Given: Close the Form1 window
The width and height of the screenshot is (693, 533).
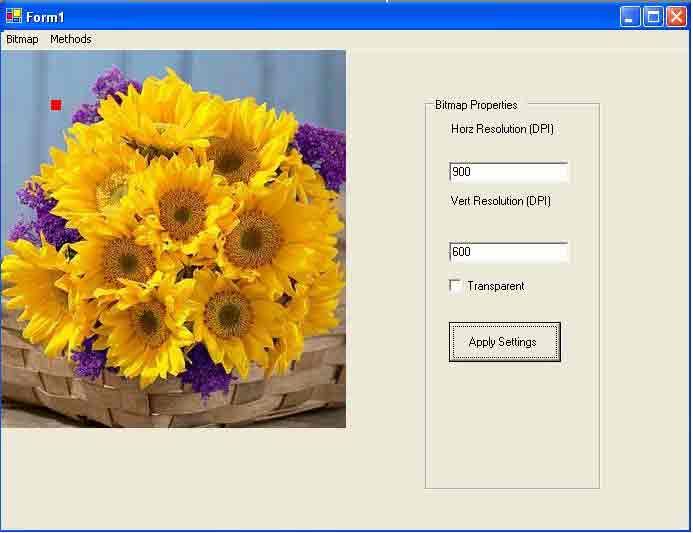Looking at the screenshot, I should point(677,17).
